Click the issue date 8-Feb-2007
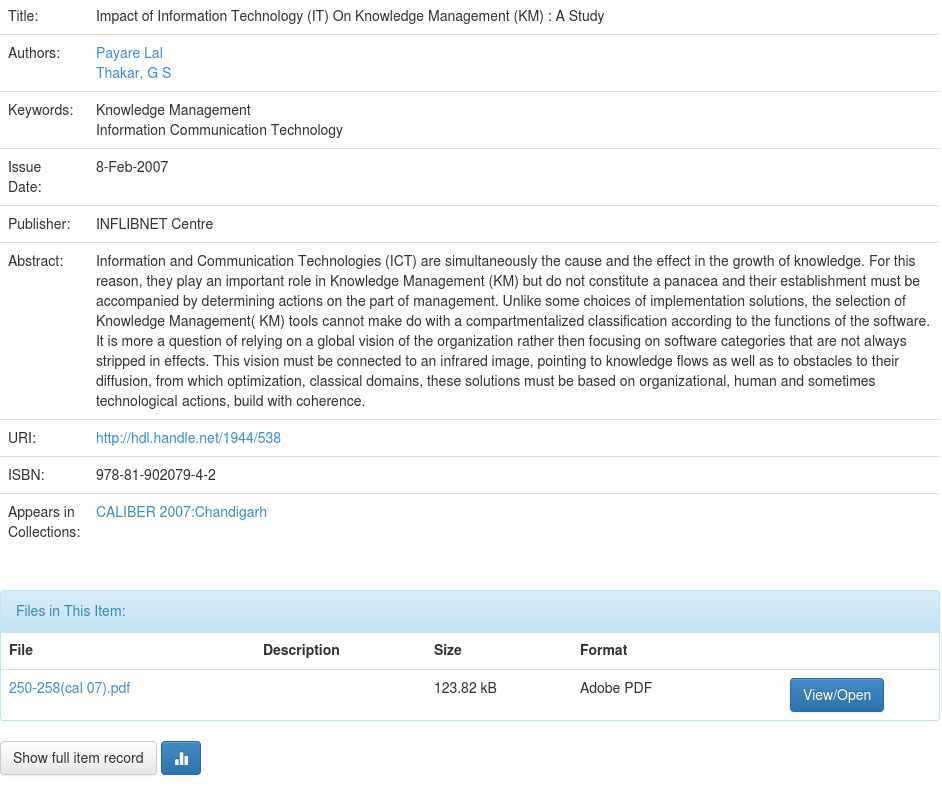This screenshot has height=800, width=942. [x=132, y=167]
